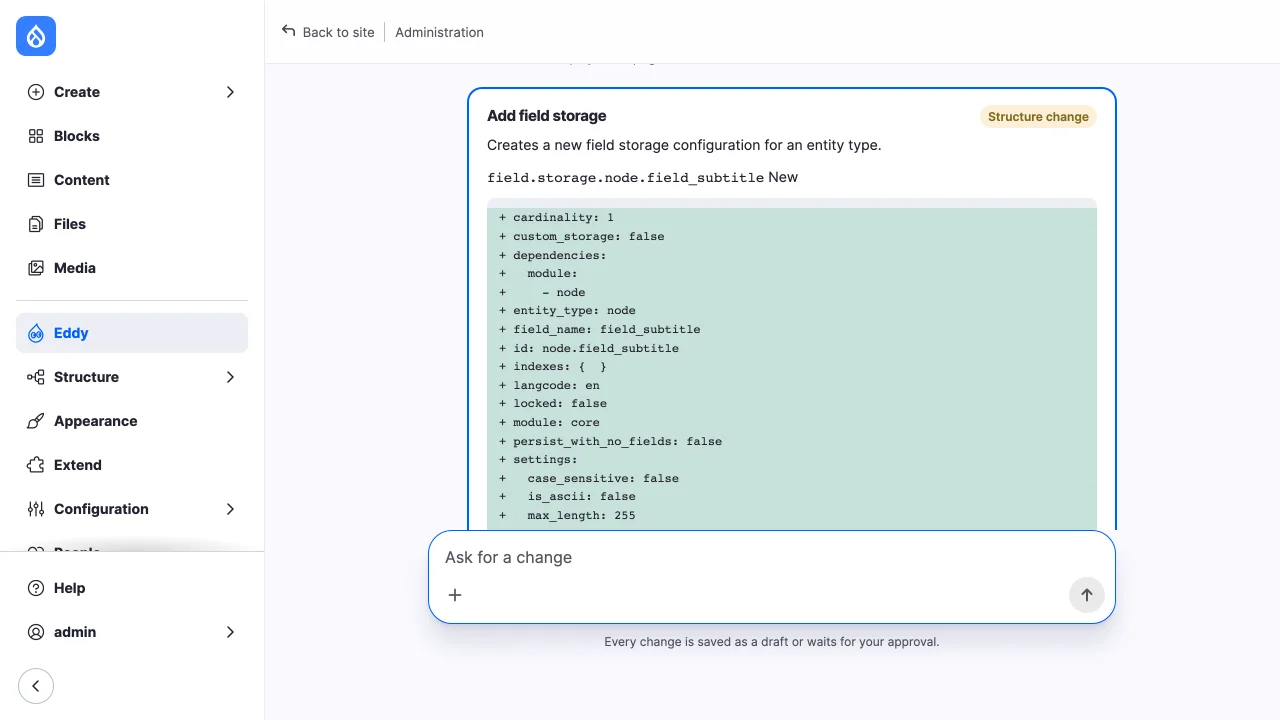Click the Content list icon
The height and width of the screenshot is (720, 1280).
(x=36, y=180)
